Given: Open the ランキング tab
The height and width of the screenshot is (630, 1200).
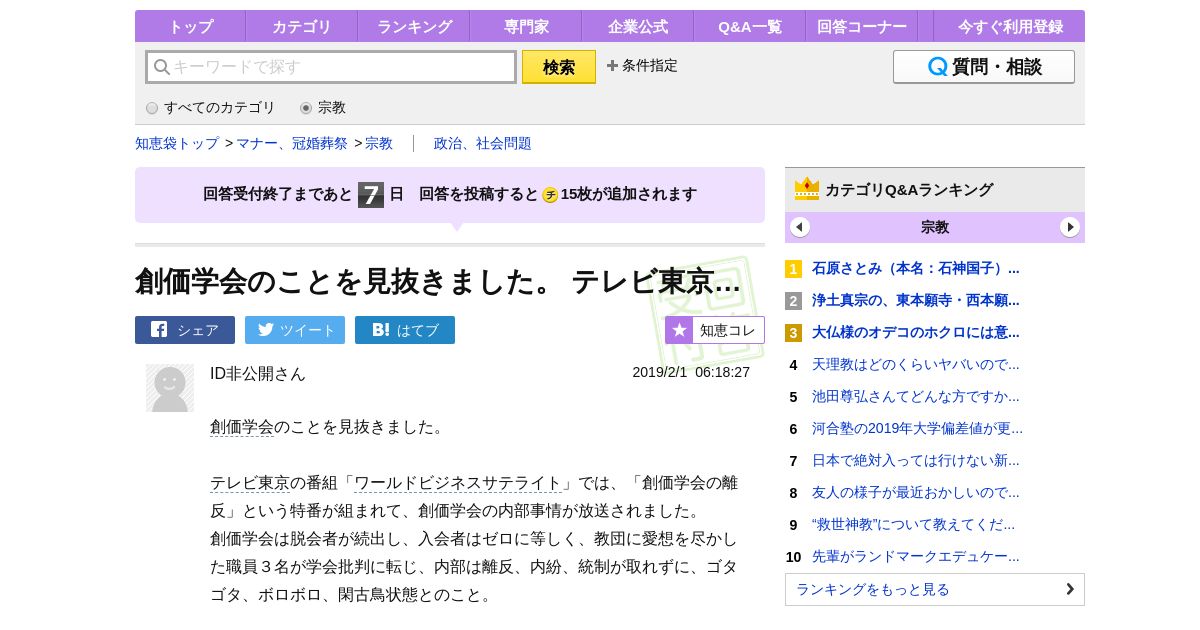Looking at the screenshot, I should pos(413,26).
